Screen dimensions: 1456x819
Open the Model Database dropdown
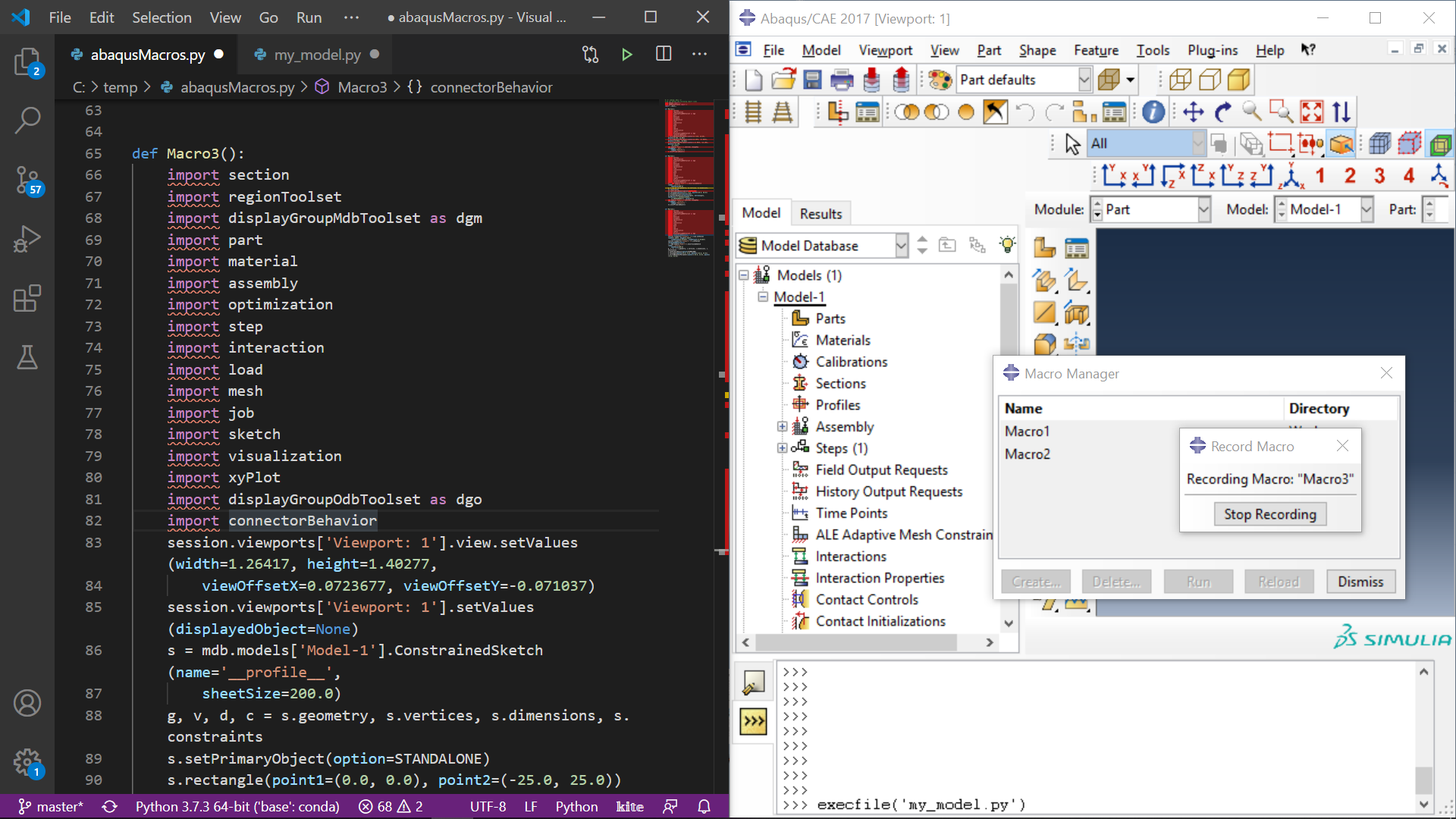[x=901, y=246]
